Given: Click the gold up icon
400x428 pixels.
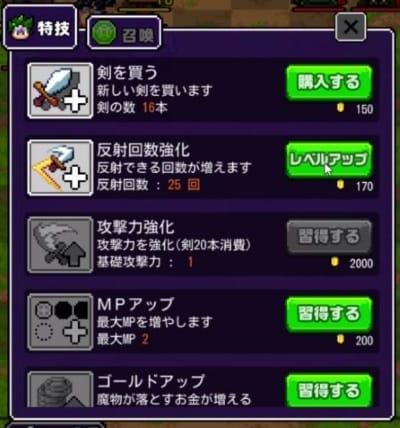Looking at the screenshot, I should tap(60, 389).
